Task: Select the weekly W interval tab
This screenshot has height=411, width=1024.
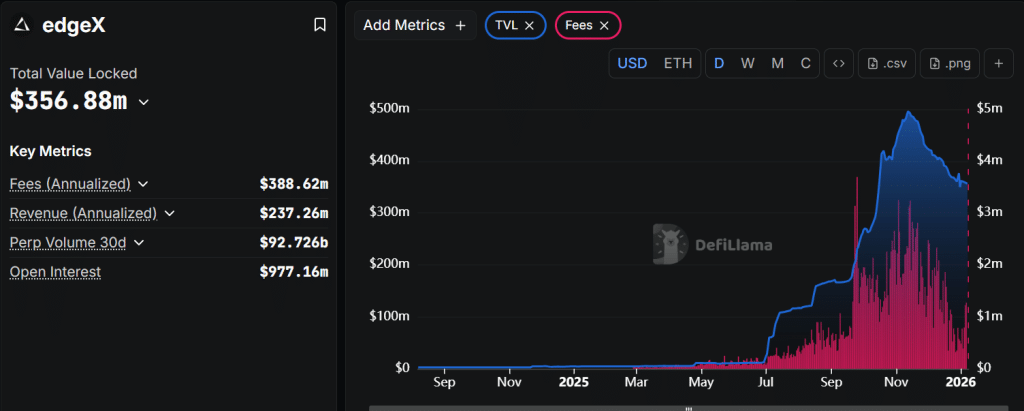Action: click(x=747, y=63)
